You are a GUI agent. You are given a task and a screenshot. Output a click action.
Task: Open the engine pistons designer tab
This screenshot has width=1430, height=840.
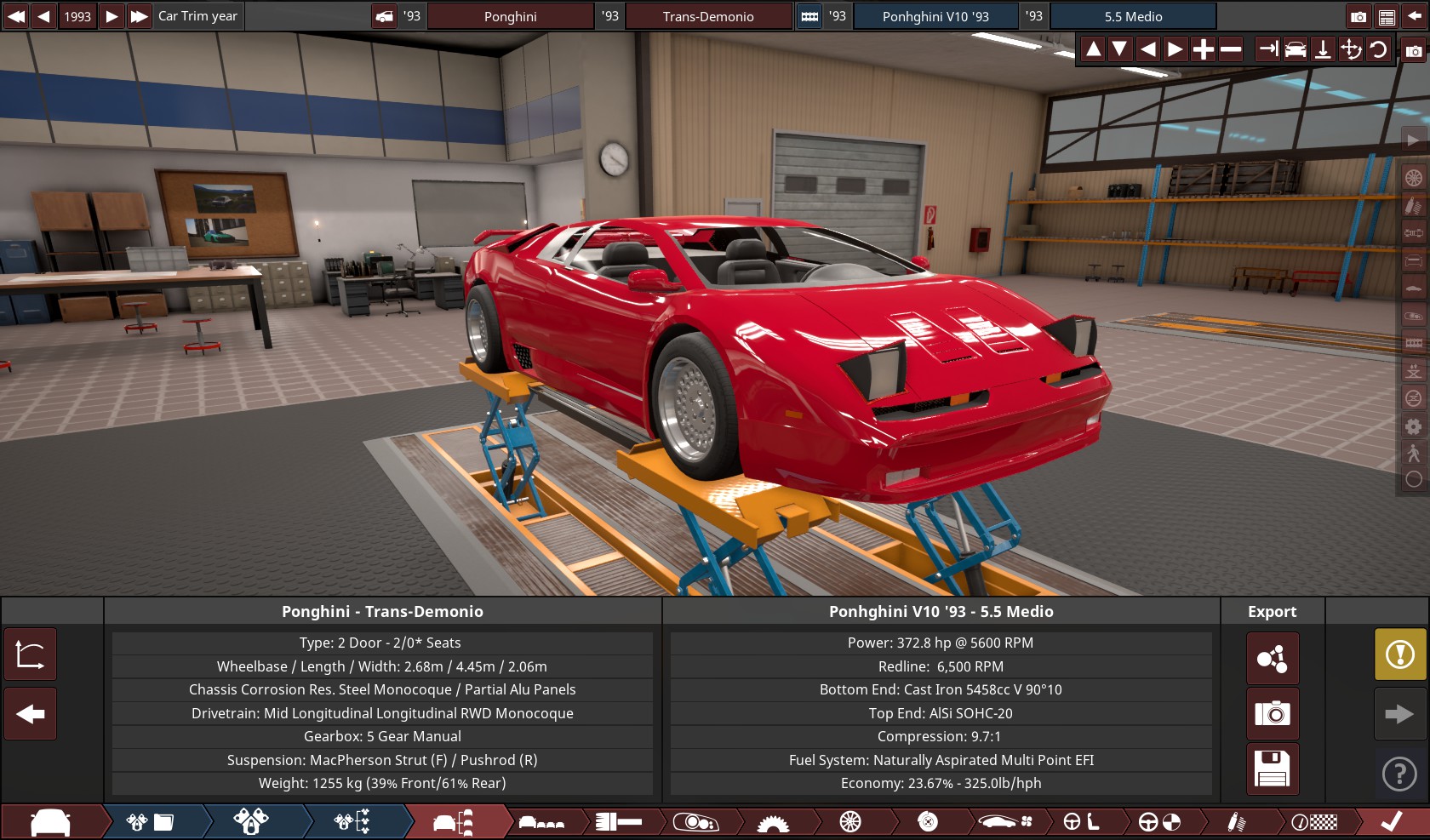[251, 822]
